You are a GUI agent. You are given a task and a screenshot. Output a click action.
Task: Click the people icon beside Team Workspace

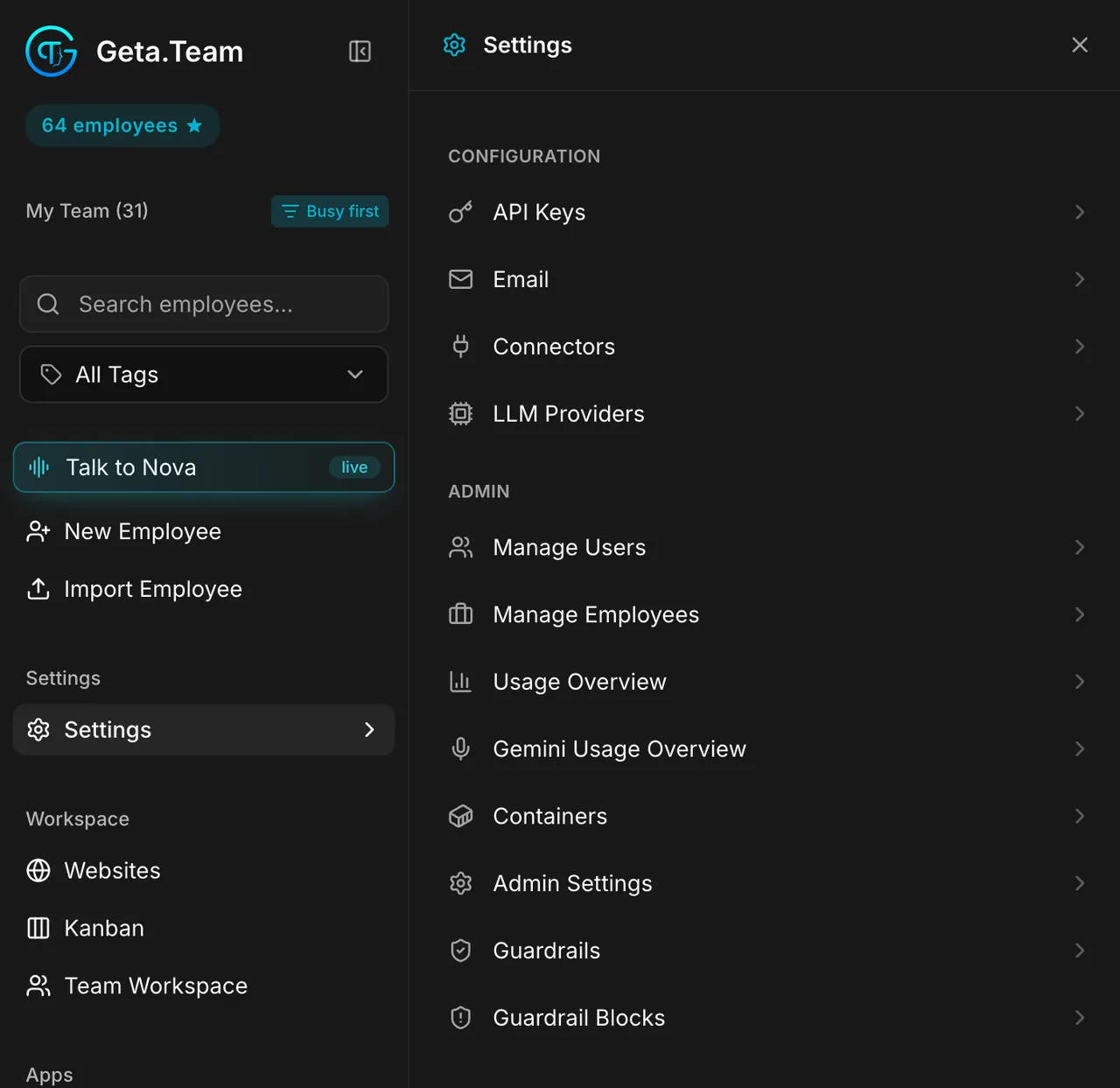[38, 986]
